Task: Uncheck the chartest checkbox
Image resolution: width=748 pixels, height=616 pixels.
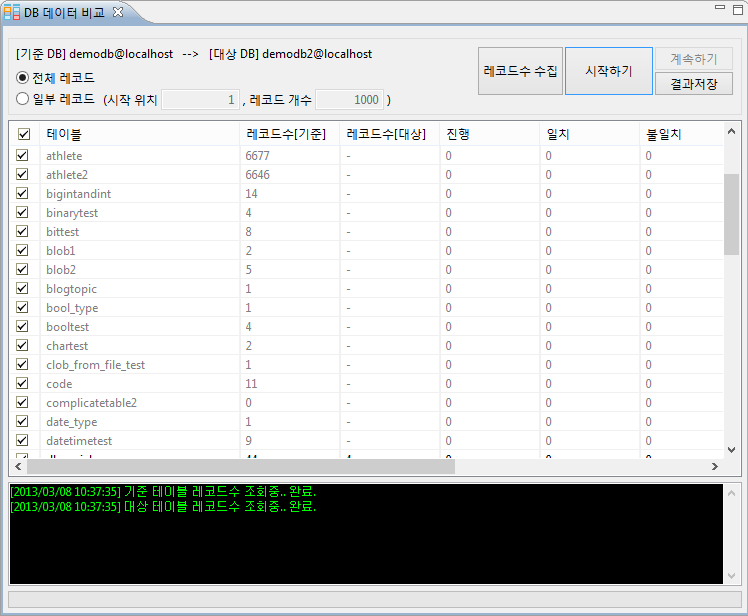Action: [x=22, y=345]
